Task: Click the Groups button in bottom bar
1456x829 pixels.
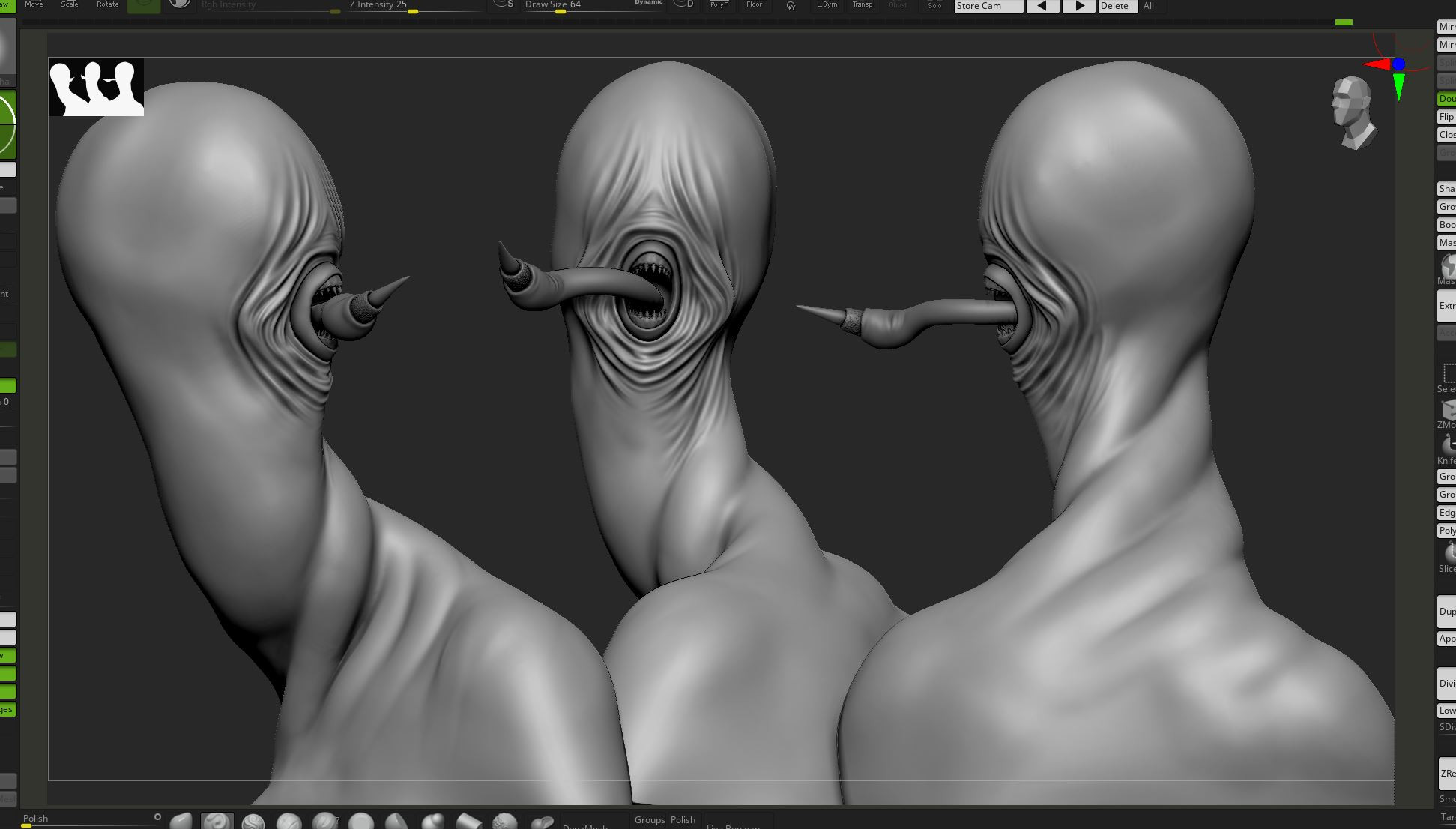Action: (649, 820)
